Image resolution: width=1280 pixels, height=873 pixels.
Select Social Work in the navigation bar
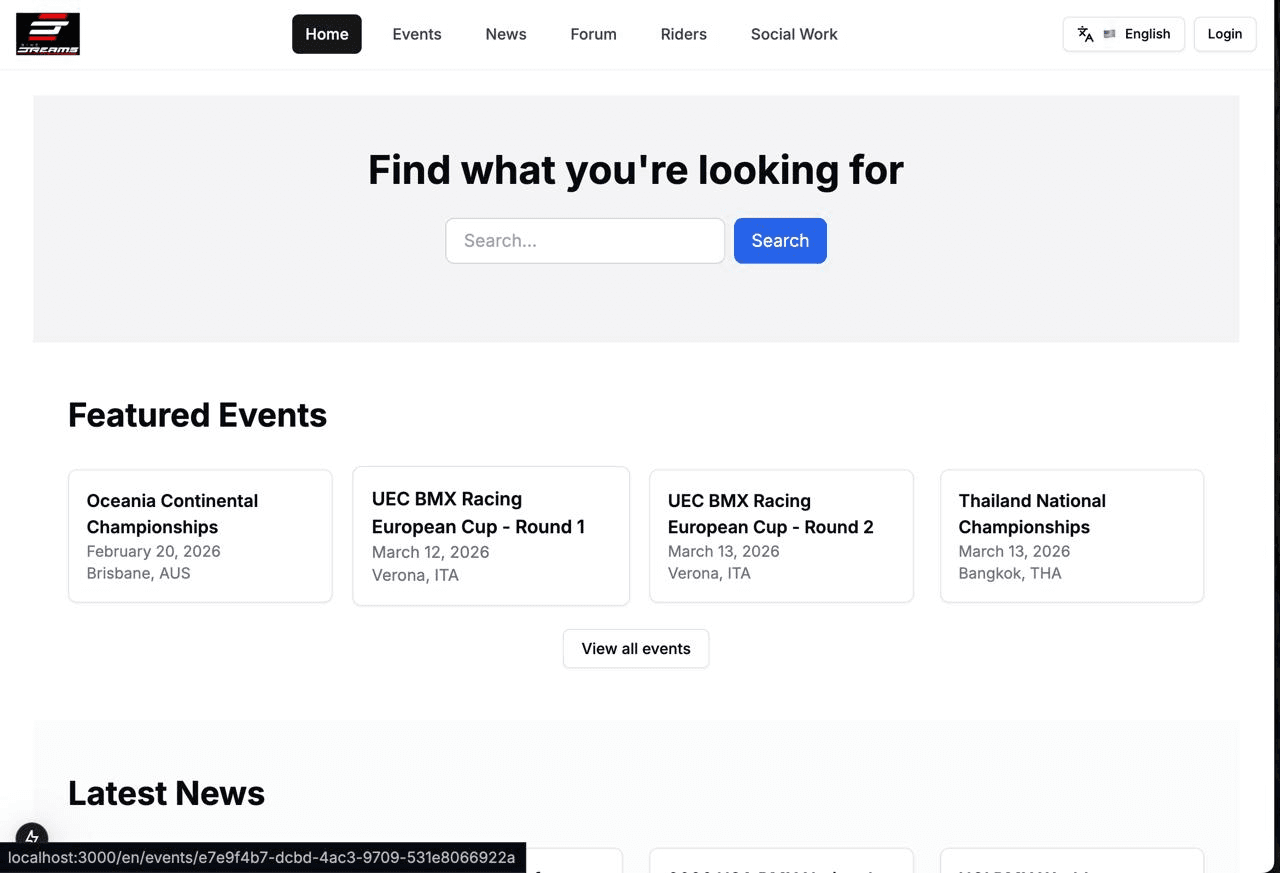(794, 34)
